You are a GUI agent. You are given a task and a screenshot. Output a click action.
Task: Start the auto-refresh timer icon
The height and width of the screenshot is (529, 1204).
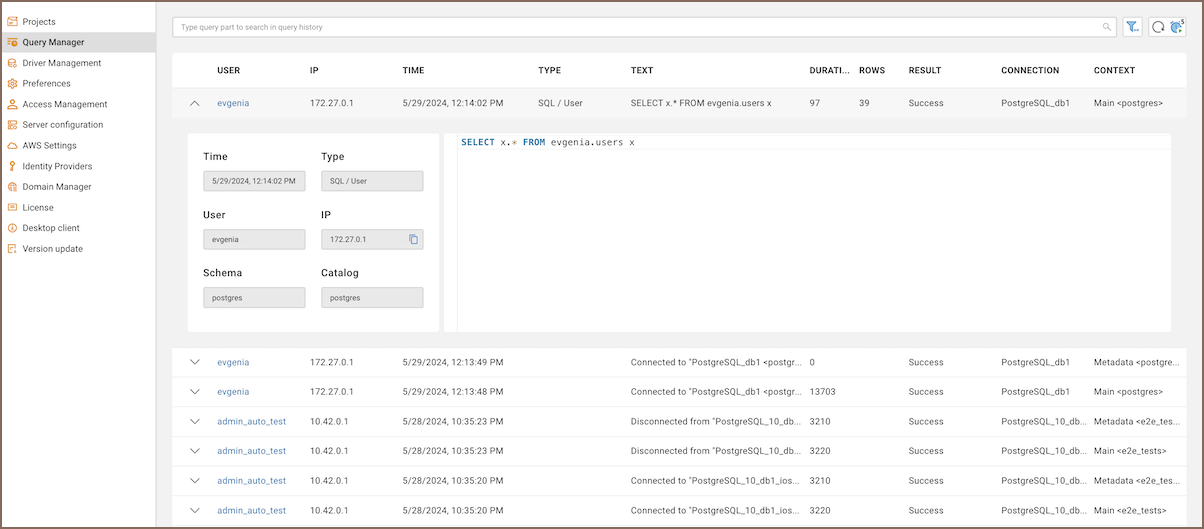(x=1176, y=27)
